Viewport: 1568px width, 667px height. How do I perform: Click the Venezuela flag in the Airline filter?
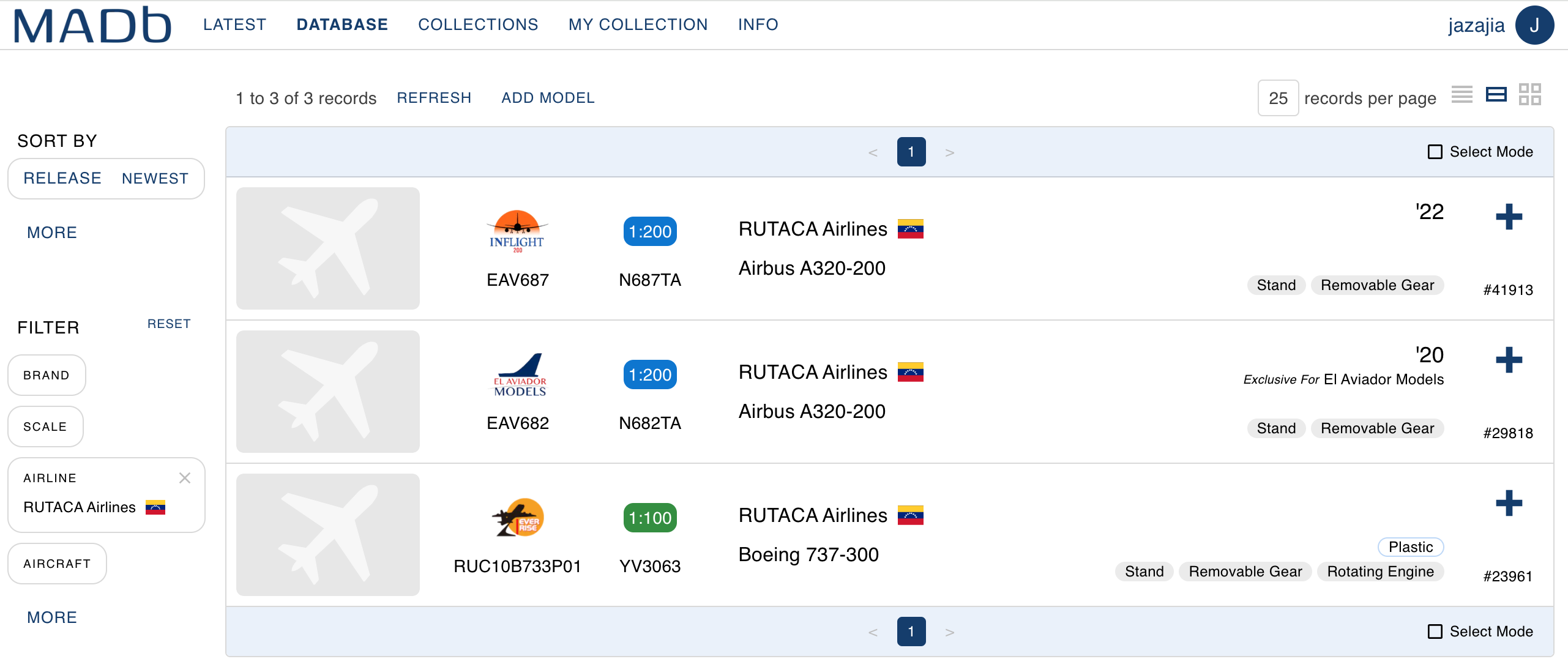coord(155,507)
